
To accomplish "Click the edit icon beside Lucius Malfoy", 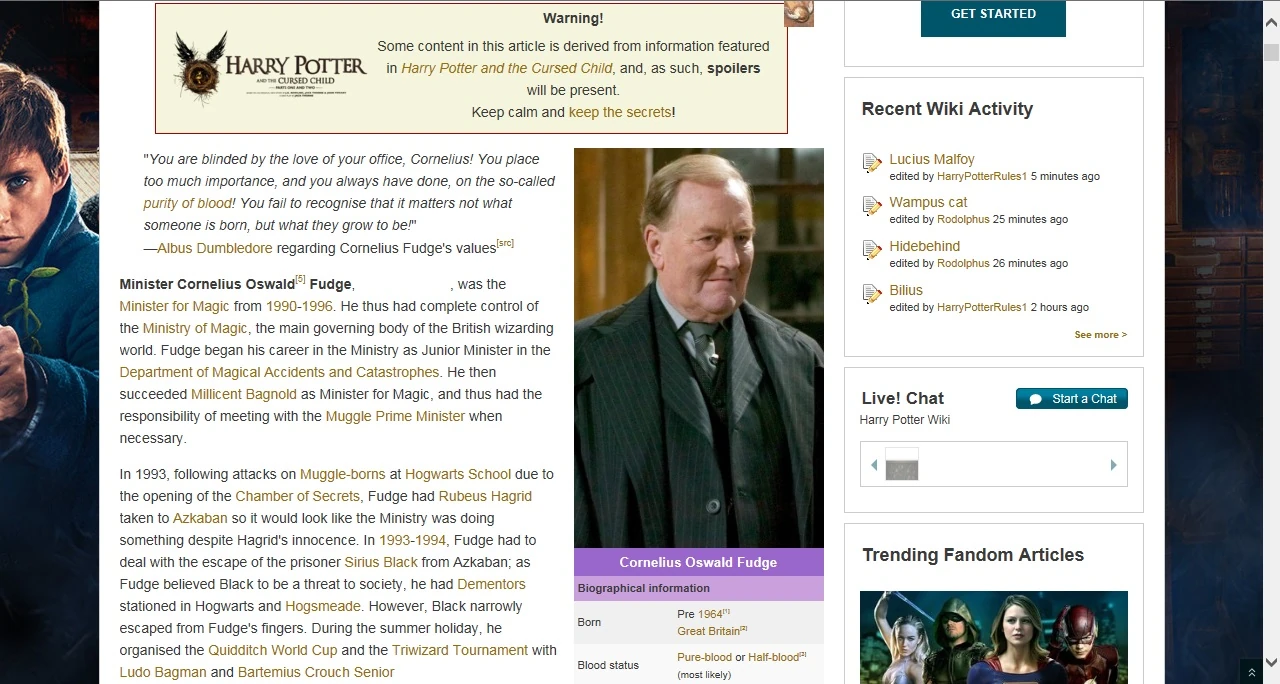I will [872, 163].
